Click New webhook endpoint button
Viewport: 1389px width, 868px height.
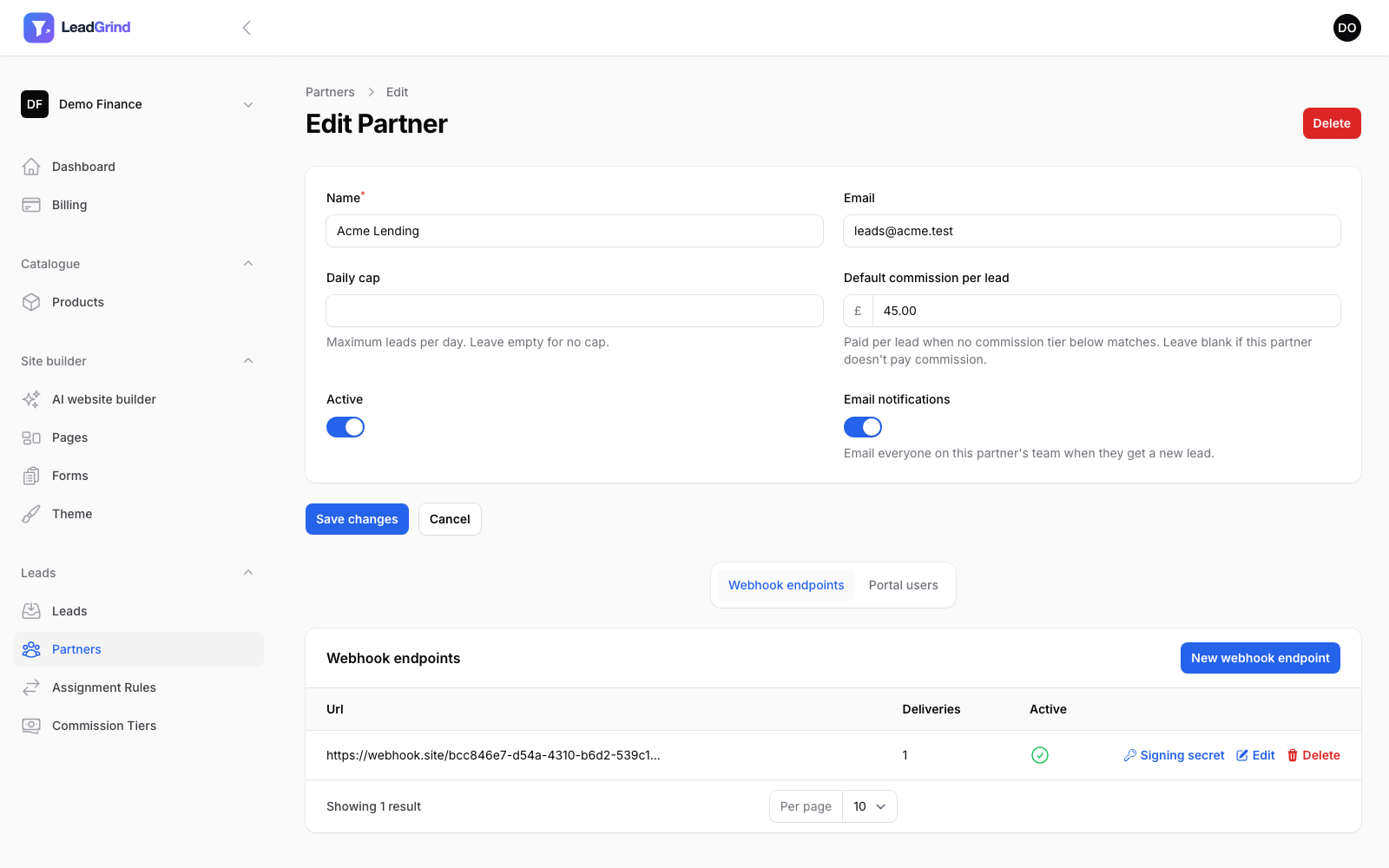click(1261, 658)
